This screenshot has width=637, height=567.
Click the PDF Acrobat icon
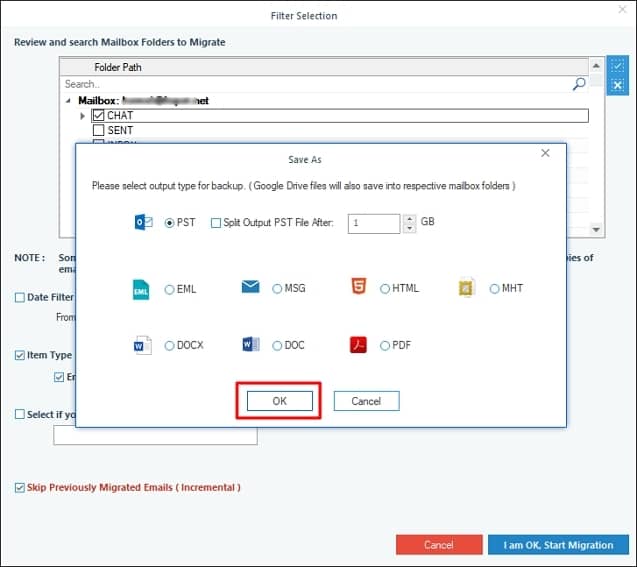point(358,345)
